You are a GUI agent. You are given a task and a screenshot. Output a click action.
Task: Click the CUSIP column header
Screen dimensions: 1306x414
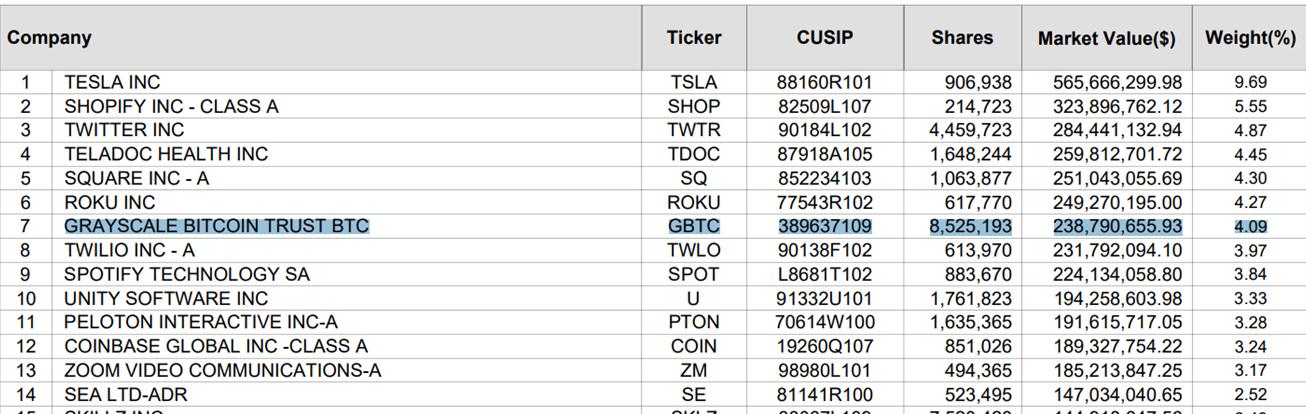tap(825, 38)
